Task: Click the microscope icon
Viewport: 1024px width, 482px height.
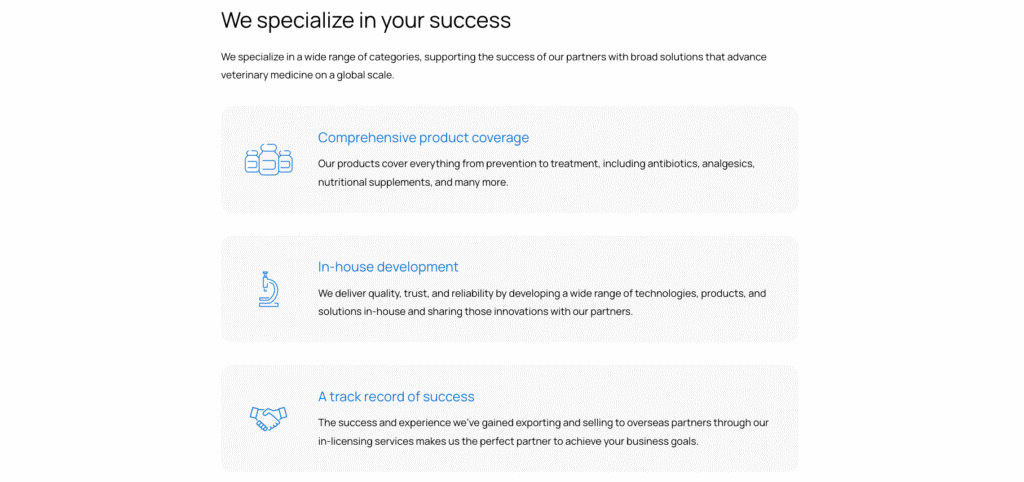Action: click(268, 289)
